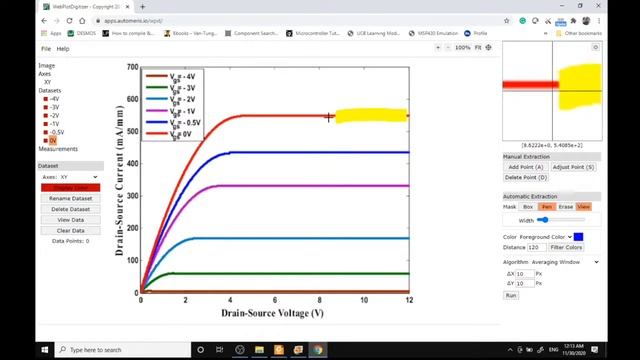Select the Erase mask tool
The image size is (640, 360).
[566, 207]
